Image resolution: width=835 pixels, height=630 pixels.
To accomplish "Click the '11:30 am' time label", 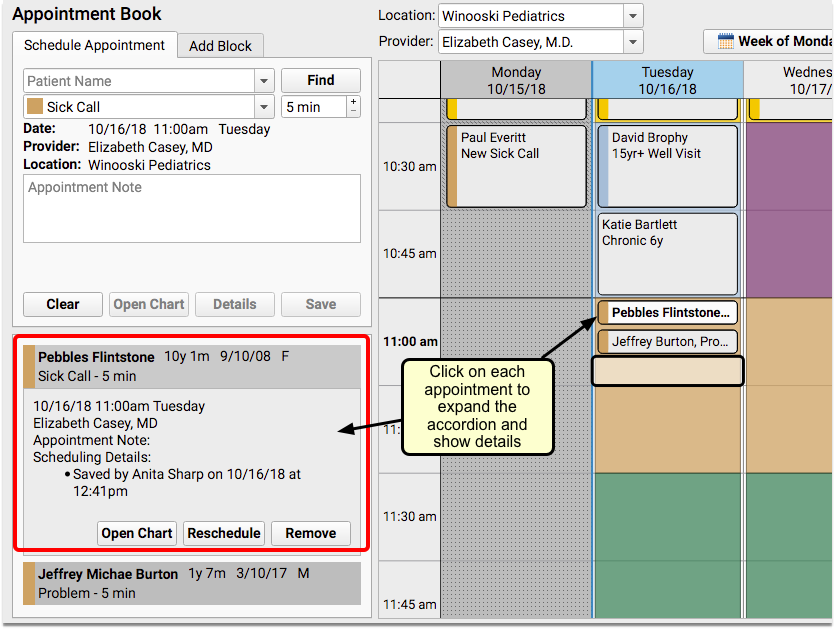I will [410, 517].
